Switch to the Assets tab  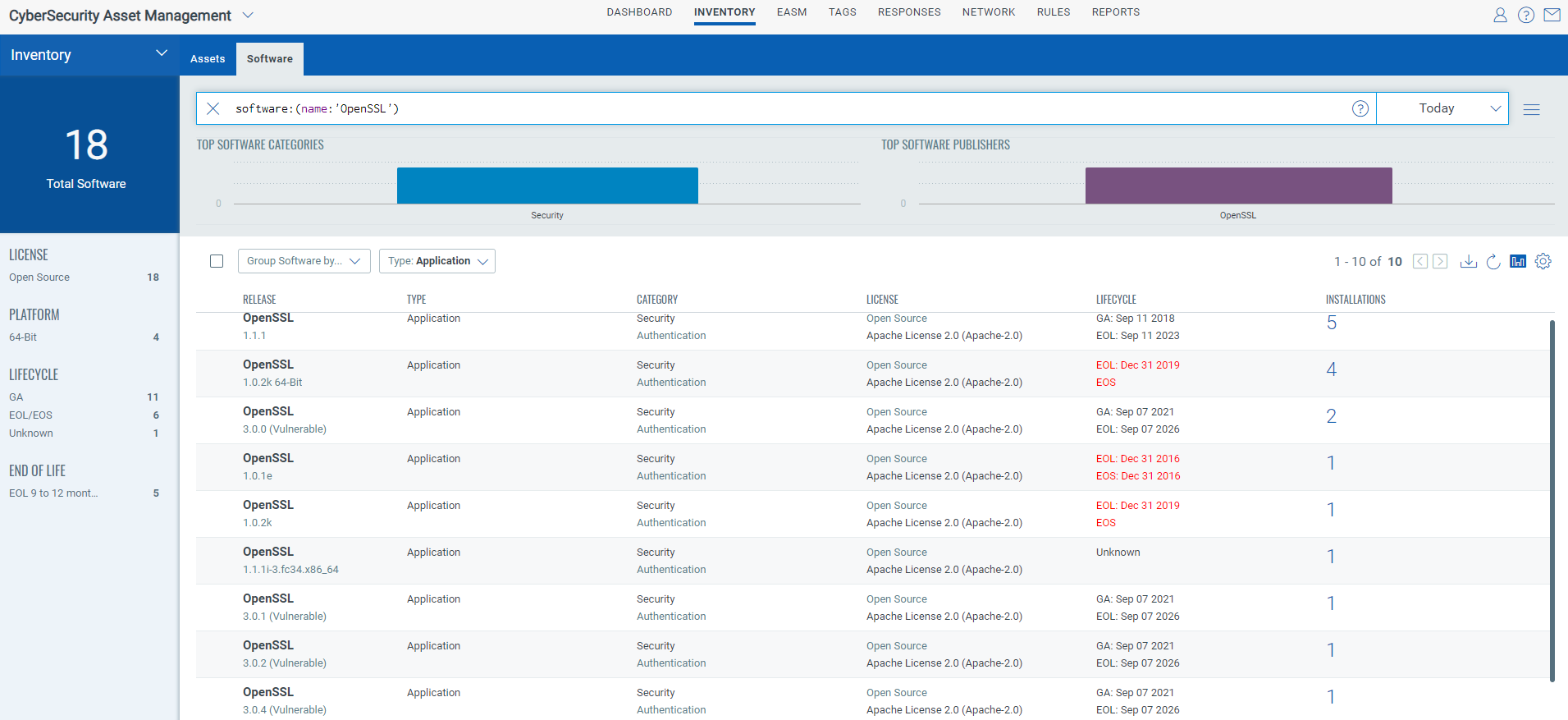tap(208, 59)
